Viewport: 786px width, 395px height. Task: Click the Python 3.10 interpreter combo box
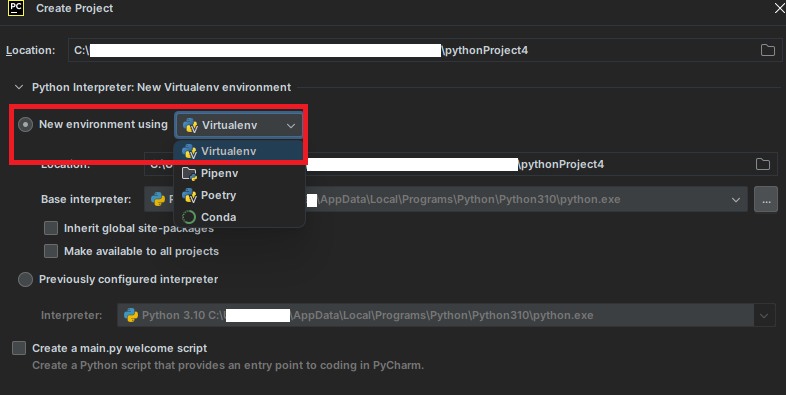(446, 315)
